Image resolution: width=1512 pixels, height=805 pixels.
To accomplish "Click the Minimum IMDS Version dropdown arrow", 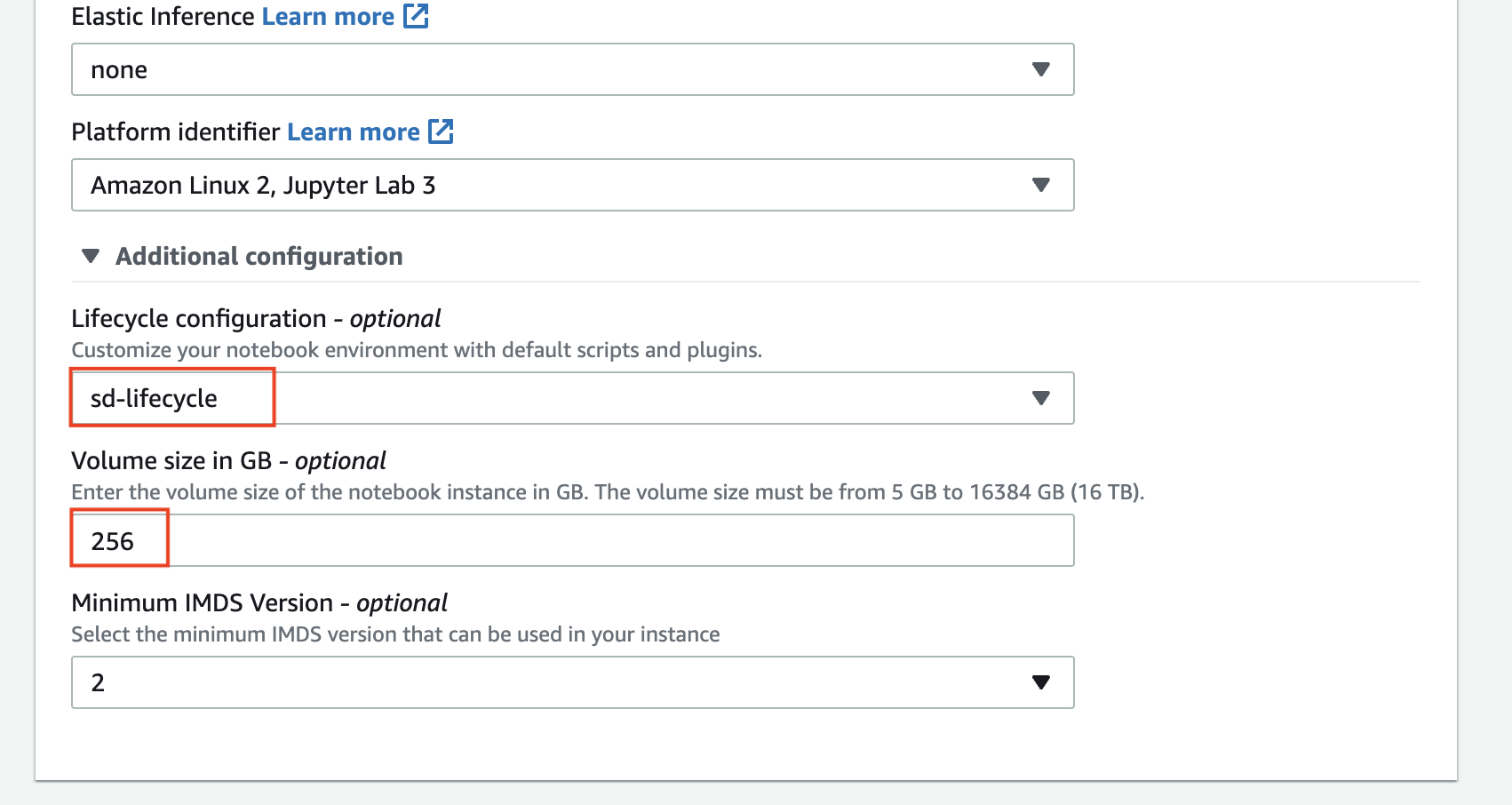I will pyautogui.click(x=1041, y=681).
